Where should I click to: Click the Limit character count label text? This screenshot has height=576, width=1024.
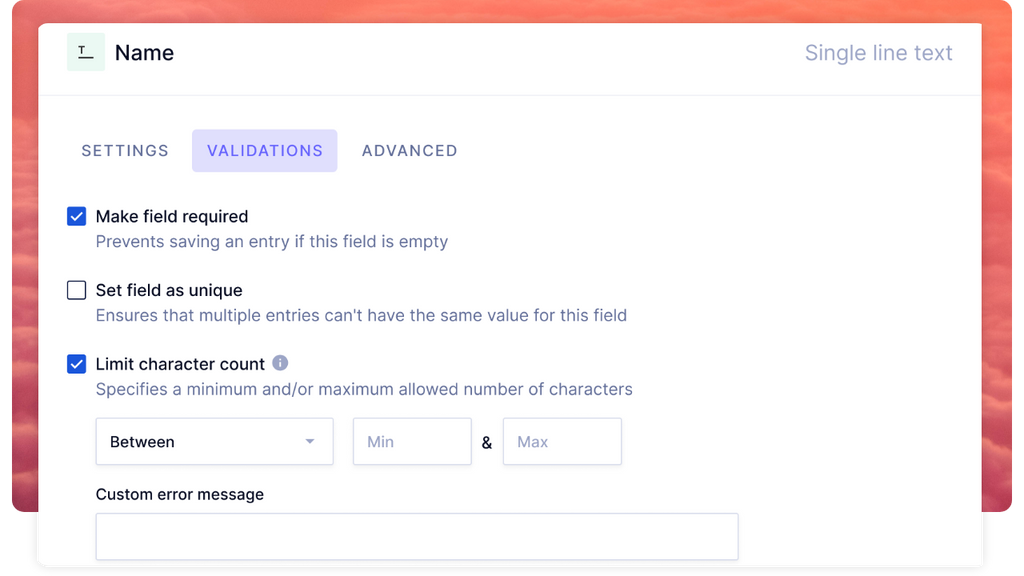pos(180,364)
